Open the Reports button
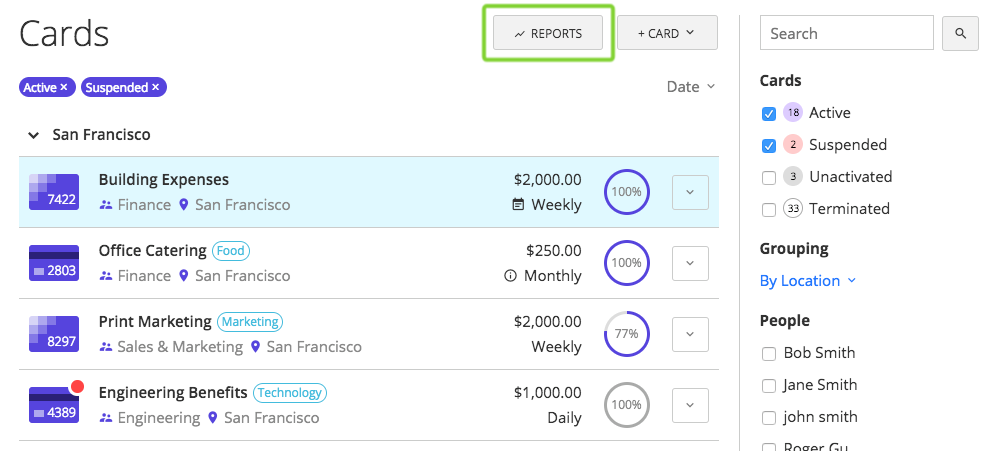Viewport: 998px width, 451px height. pos(548,33)
